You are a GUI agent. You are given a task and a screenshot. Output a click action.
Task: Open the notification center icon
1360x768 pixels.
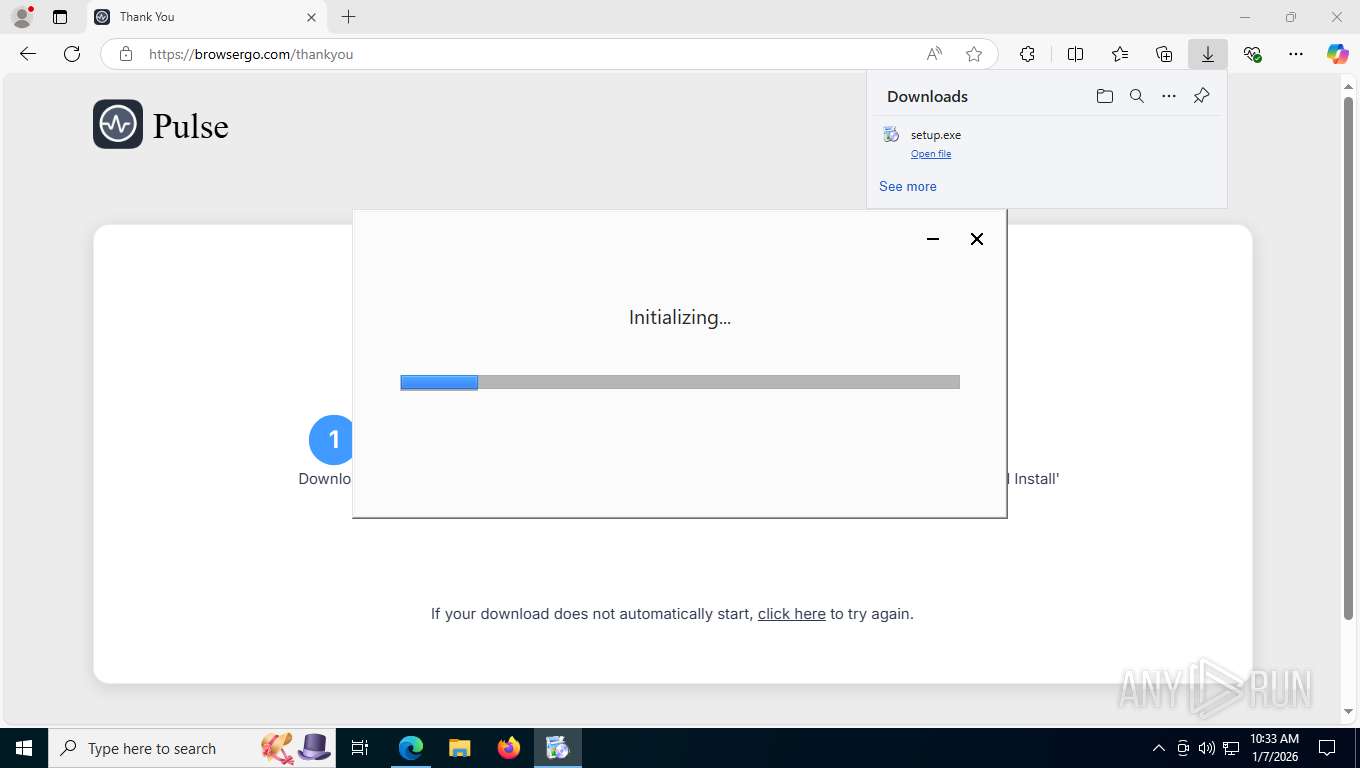1327,748
